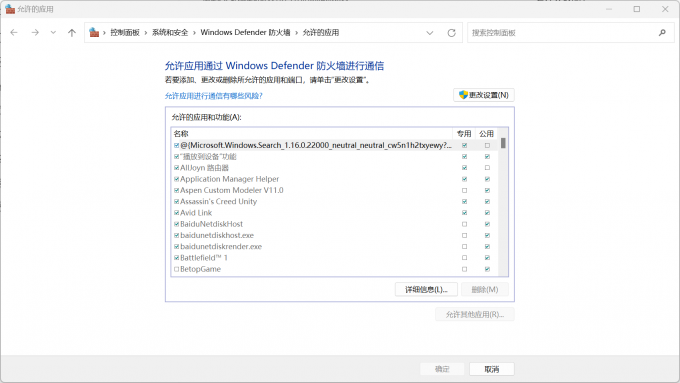The height and width of the screenshot is (383, 680).
Task: Select the Avid Link entry
Action: pyautogui.click(x=335, y=213)
